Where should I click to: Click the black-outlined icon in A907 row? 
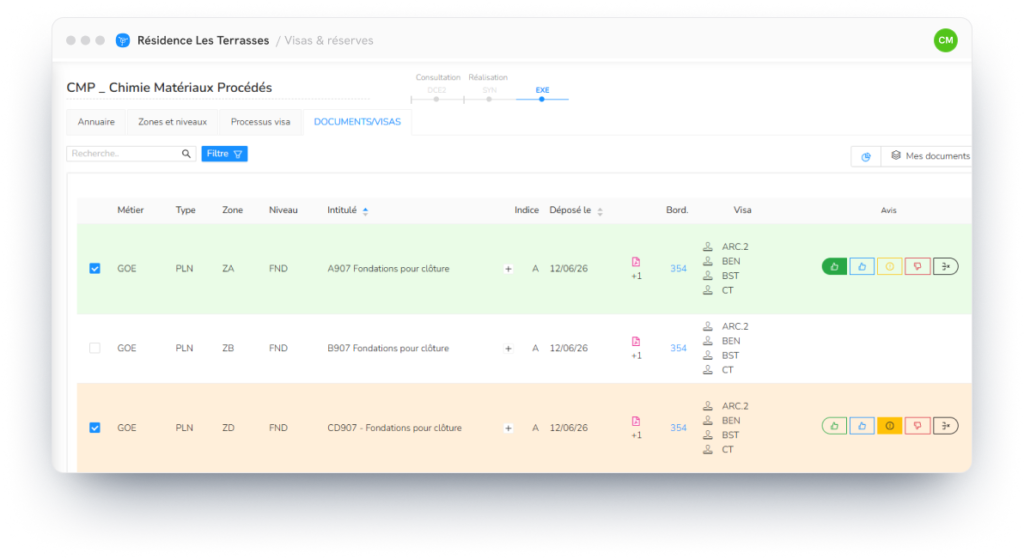pyautogui.click(x=946, y=266)
